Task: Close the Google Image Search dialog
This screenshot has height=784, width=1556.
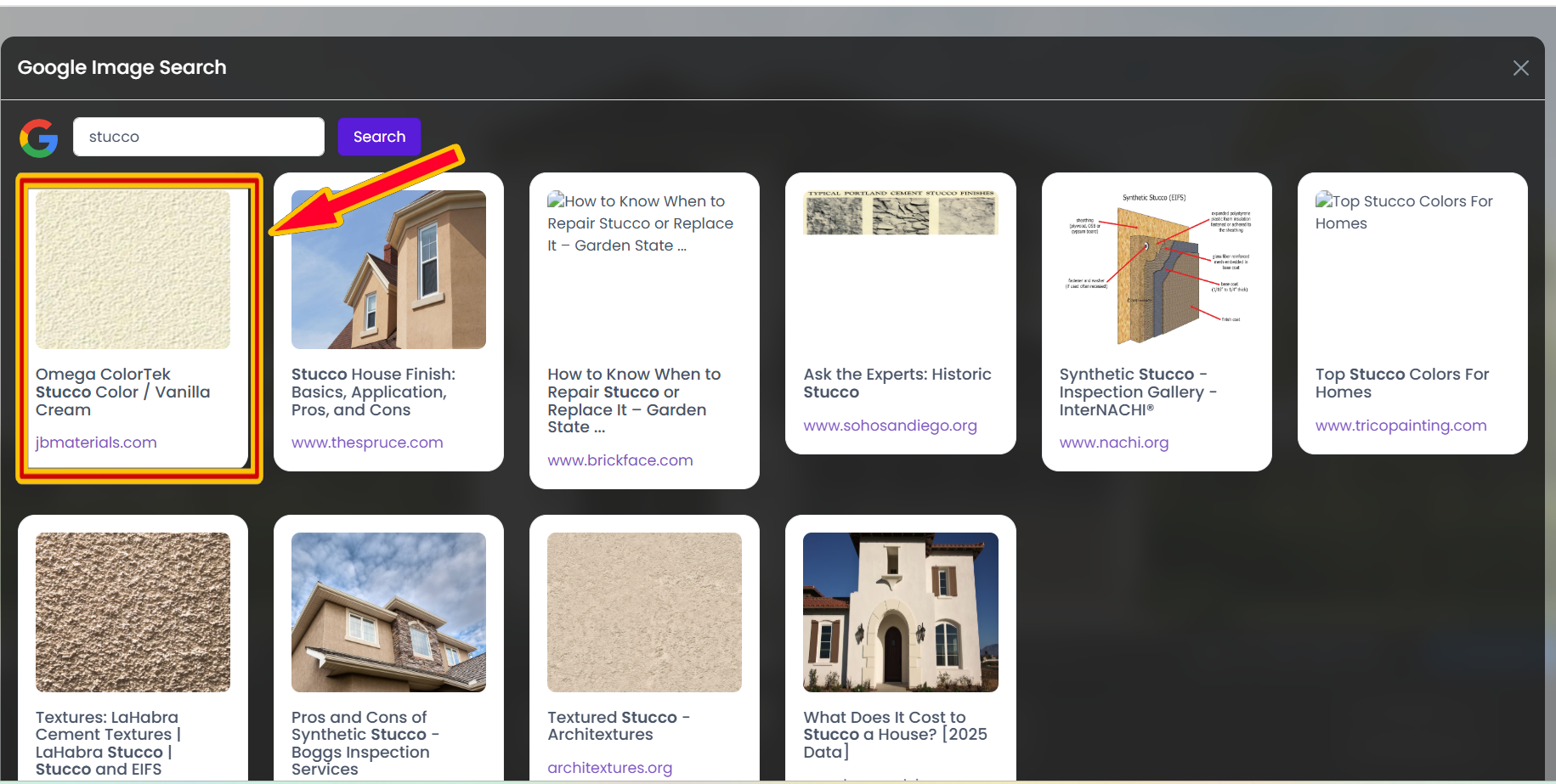Action: pyautogui.click(x=1520, y=68)
